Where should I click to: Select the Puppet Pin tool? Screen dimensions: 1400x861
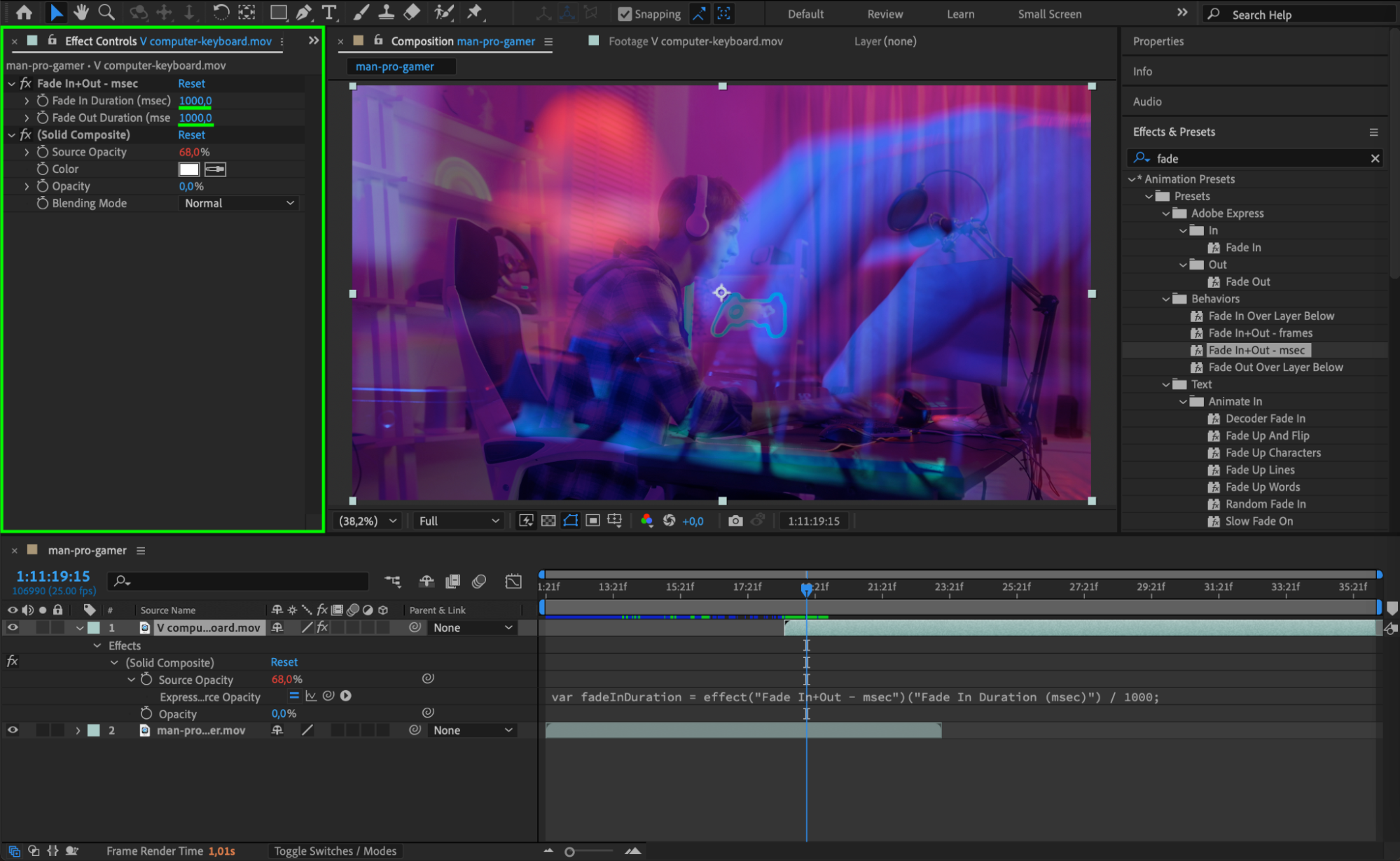tap(475, 12)
